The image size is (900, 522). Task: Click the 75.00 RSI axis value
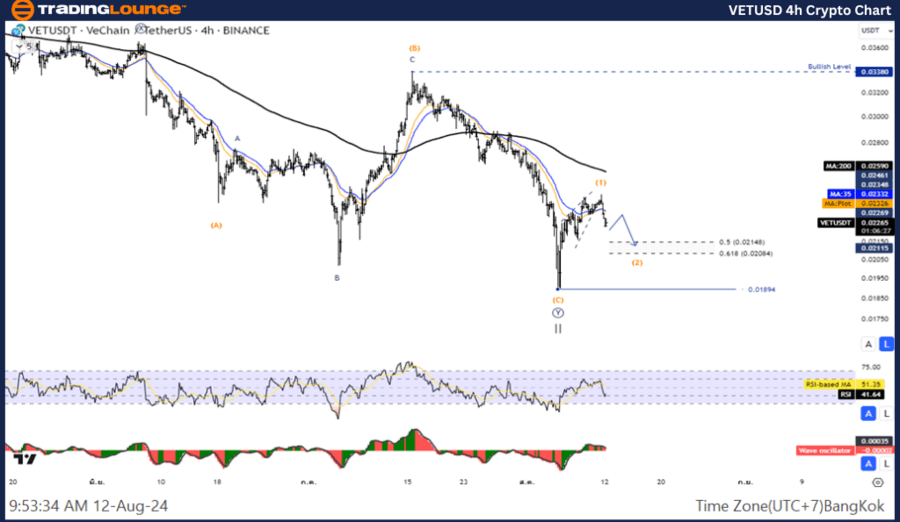[x=871, y=367]
